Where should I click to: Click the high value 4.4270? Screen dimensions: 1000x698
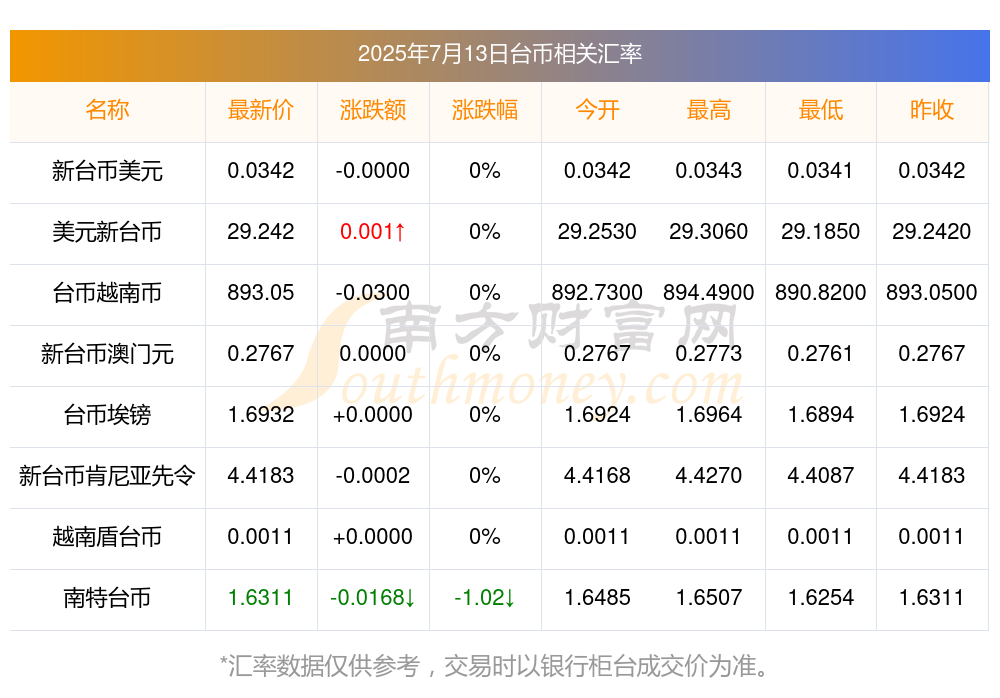point(709,475)
